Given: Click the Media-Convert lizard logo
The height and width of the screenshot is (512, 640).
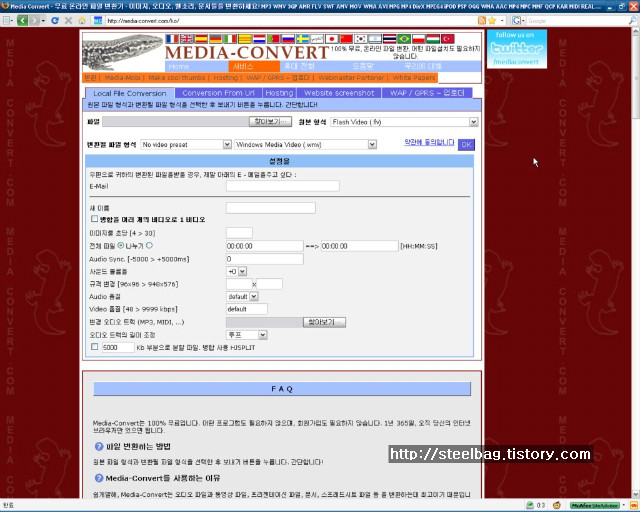Looking at the screenshot, I should tap(122, 52).
